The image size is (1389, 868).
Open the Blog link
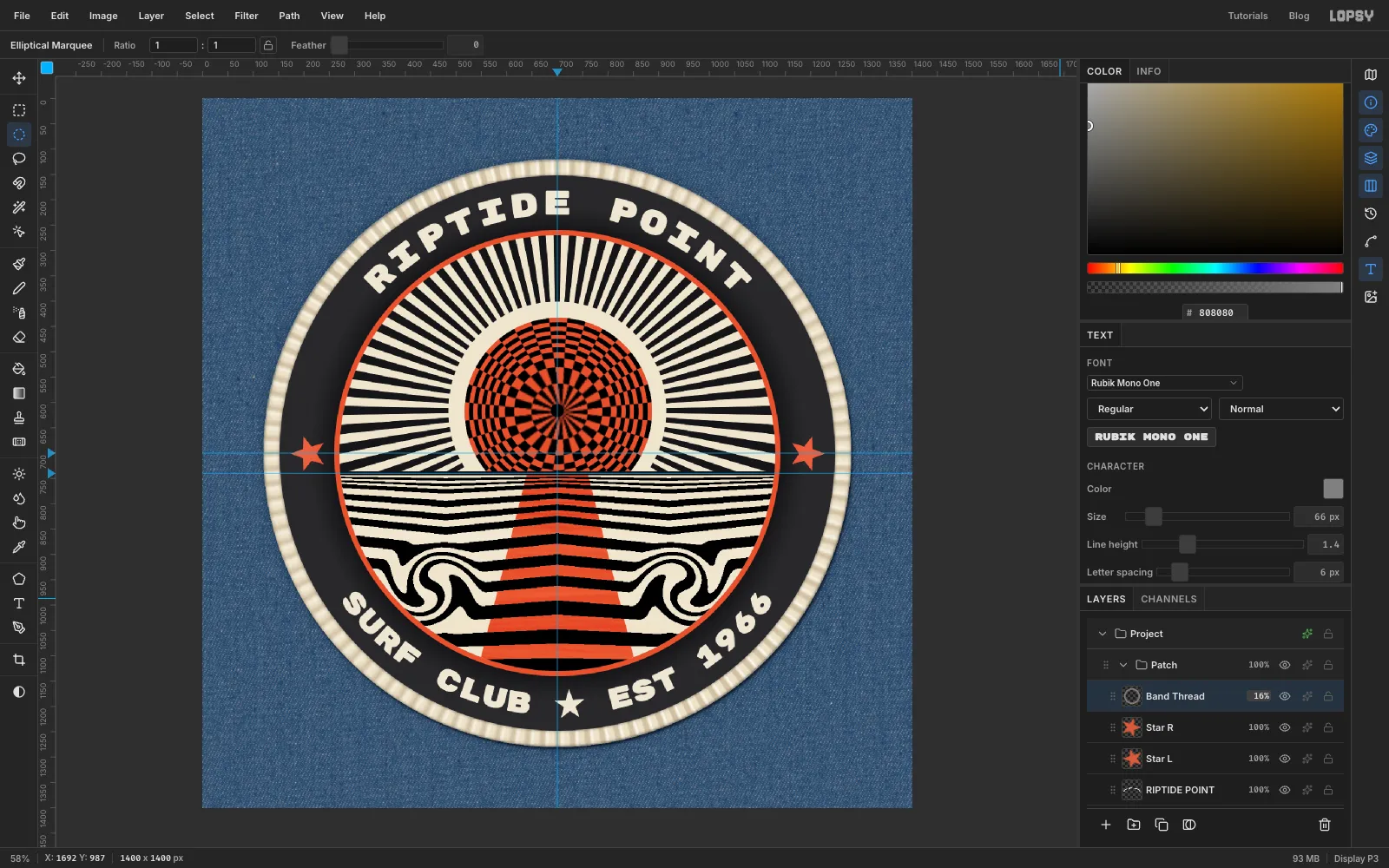coord(1299,16)
